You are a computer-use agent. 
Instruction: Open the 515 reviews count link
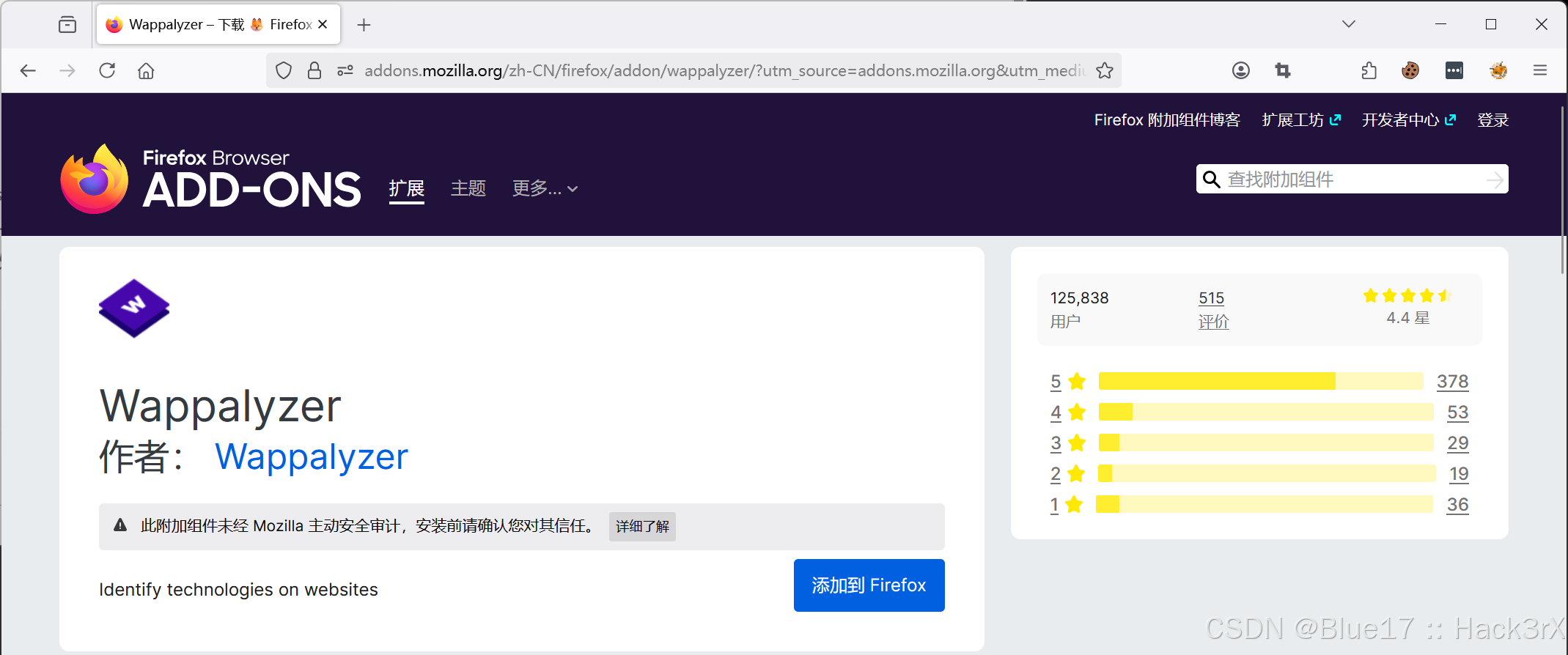click(x=1211, y=298)
